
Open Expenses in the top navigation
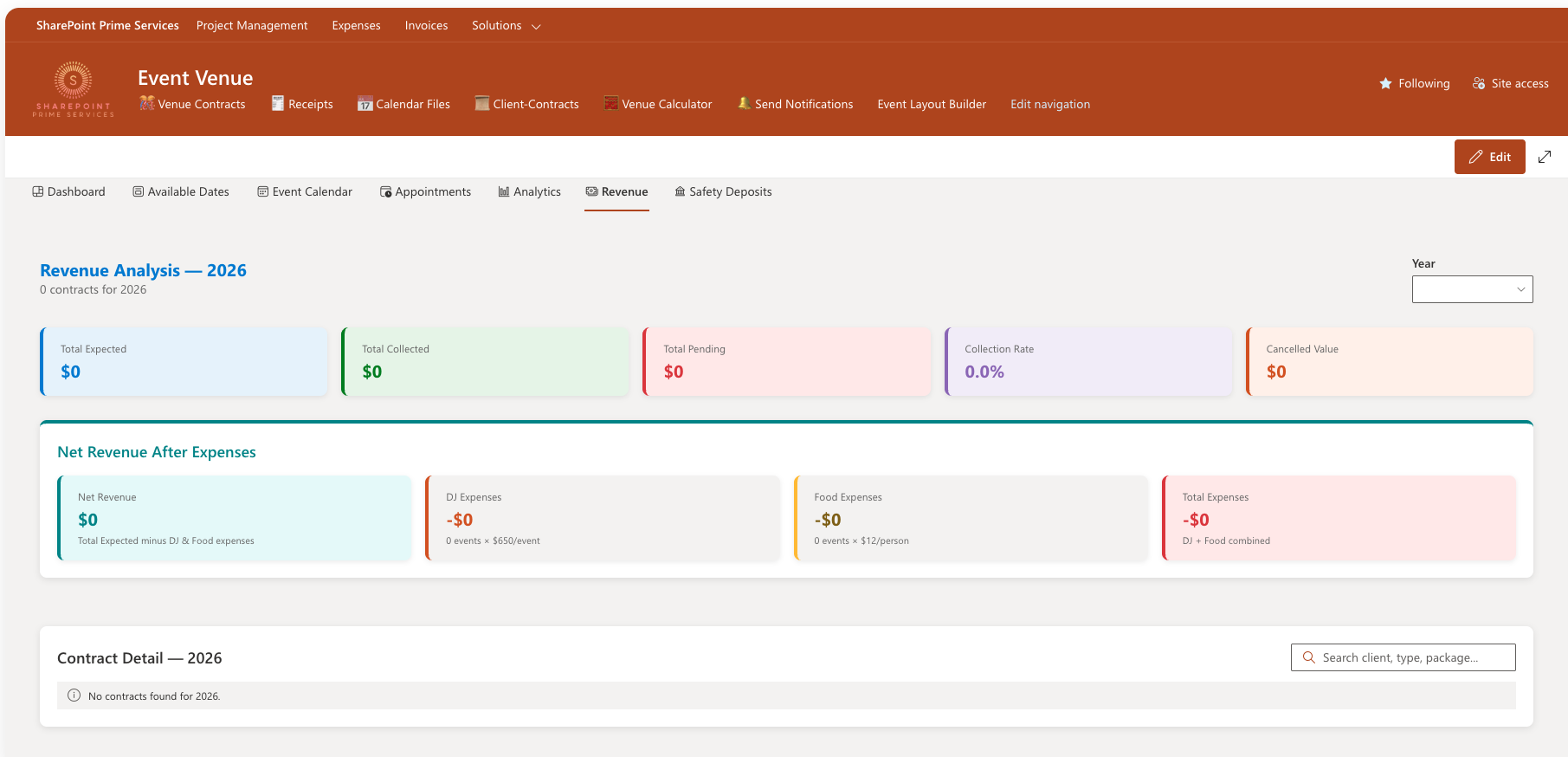[357, 25]
